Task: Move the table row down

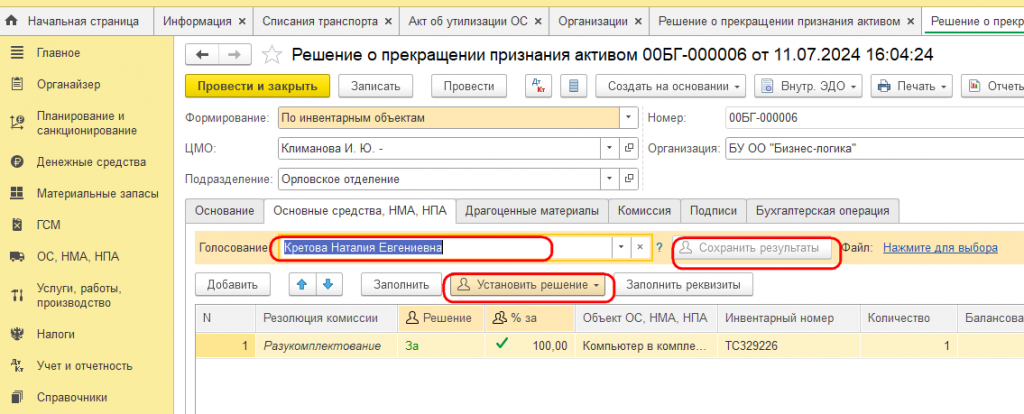Action: point(328,285)
